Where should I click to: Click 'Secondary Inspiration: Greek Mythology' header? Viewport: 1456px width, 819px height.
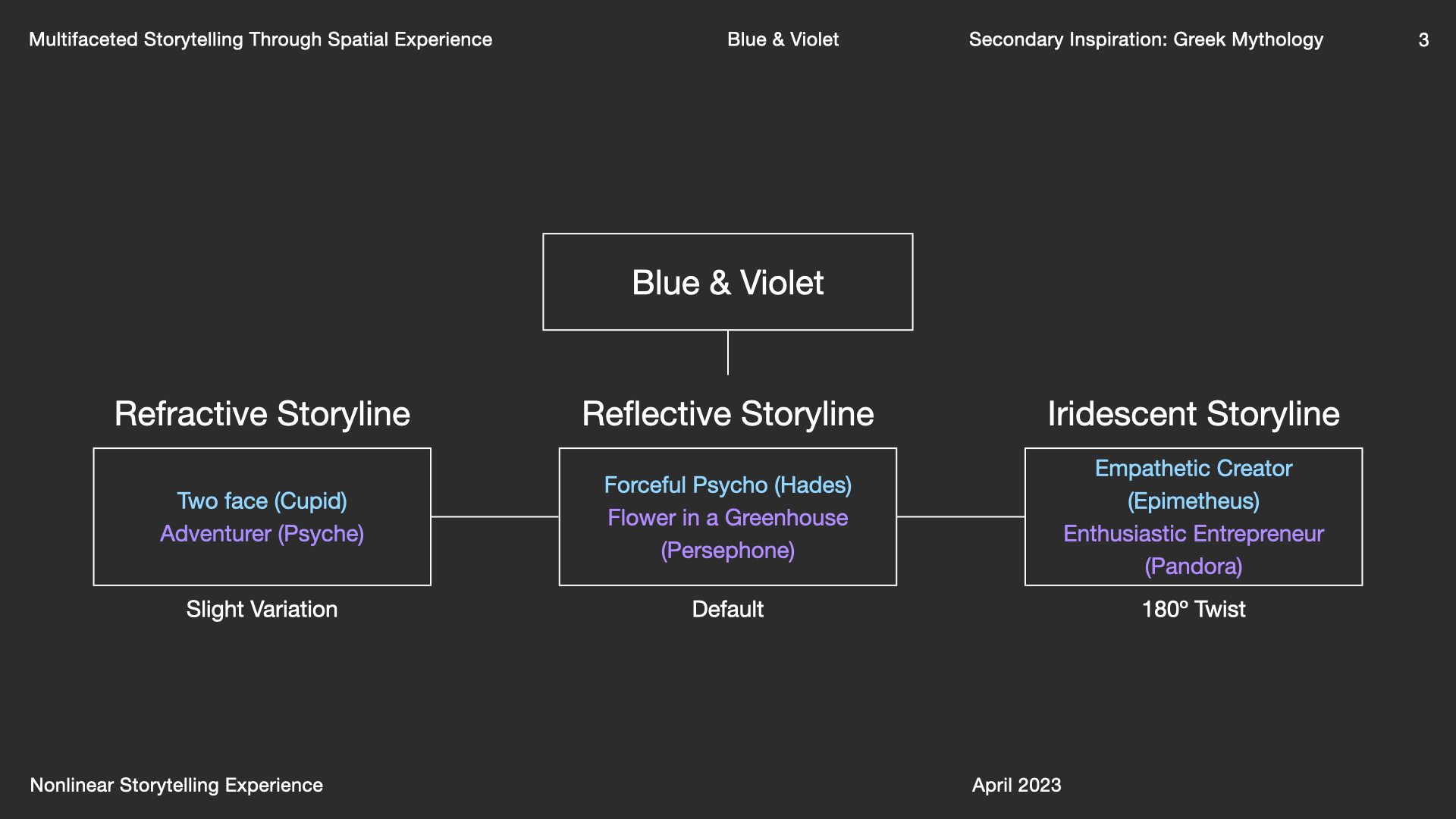click(1145, 39)
